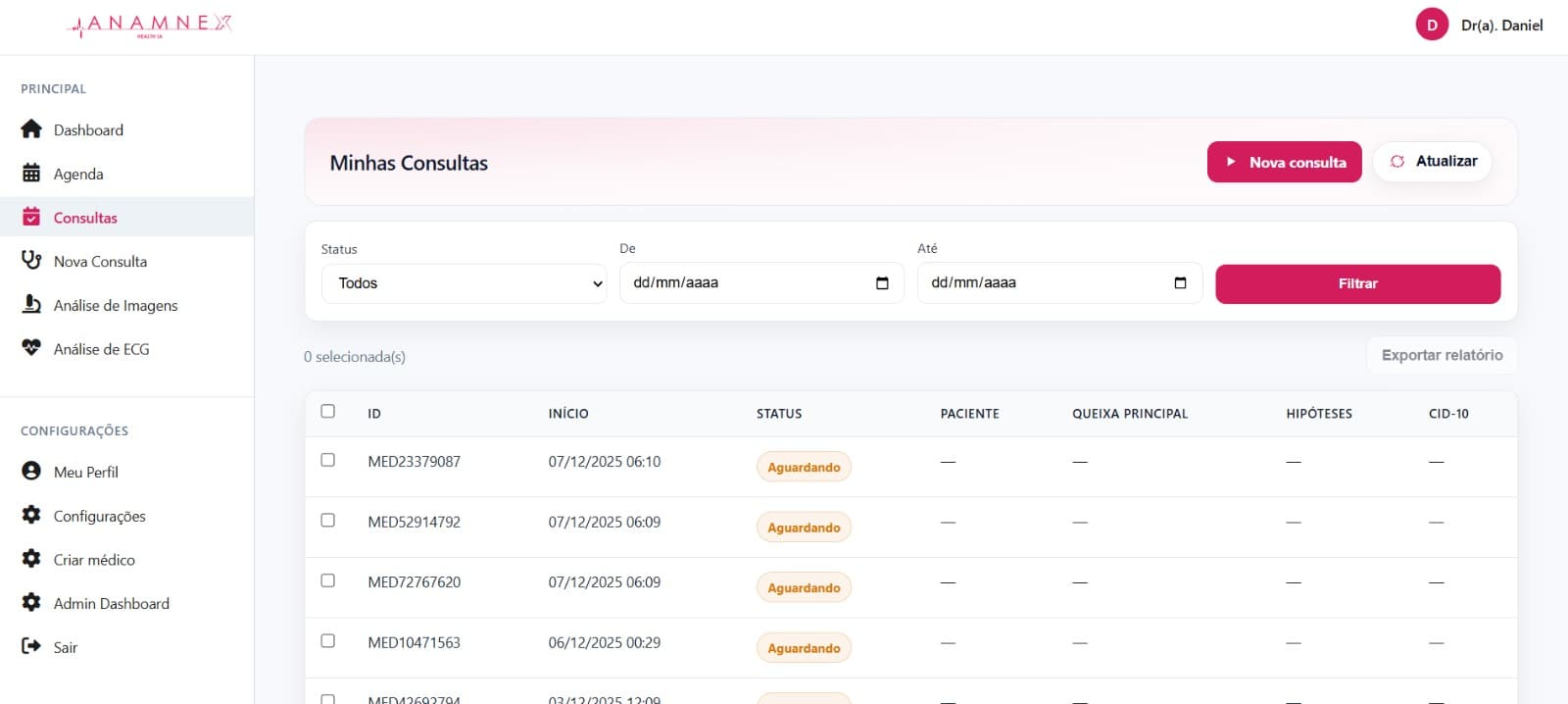Click the Dashboard home icon
Screen dimensions: 1568x704
click(31, 129)
